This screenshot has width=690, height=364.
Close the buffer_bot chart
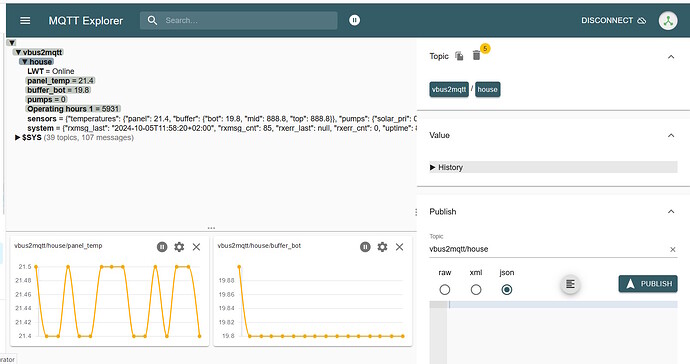click(399, 247)
